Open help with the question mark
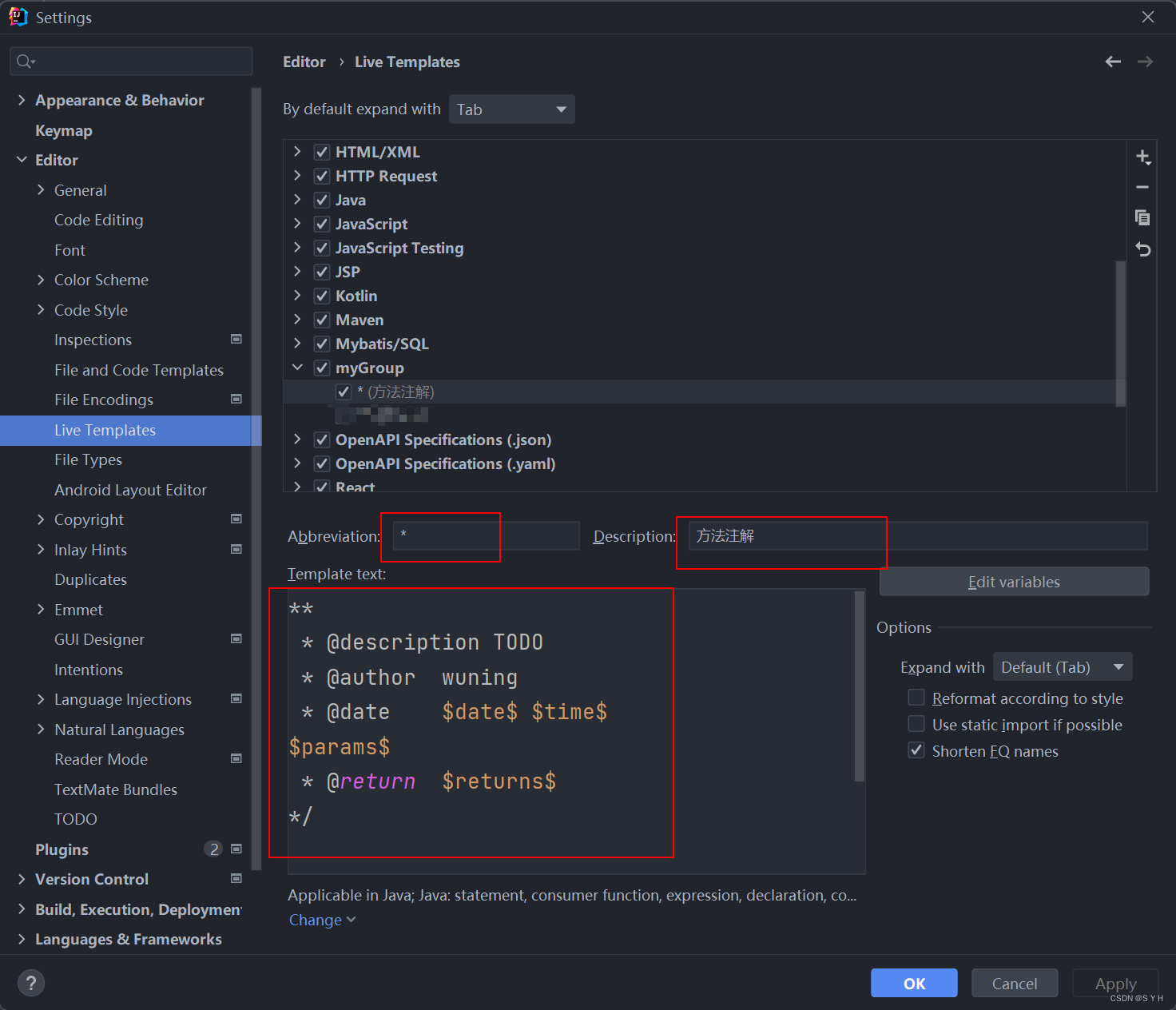 coord(31,983)
